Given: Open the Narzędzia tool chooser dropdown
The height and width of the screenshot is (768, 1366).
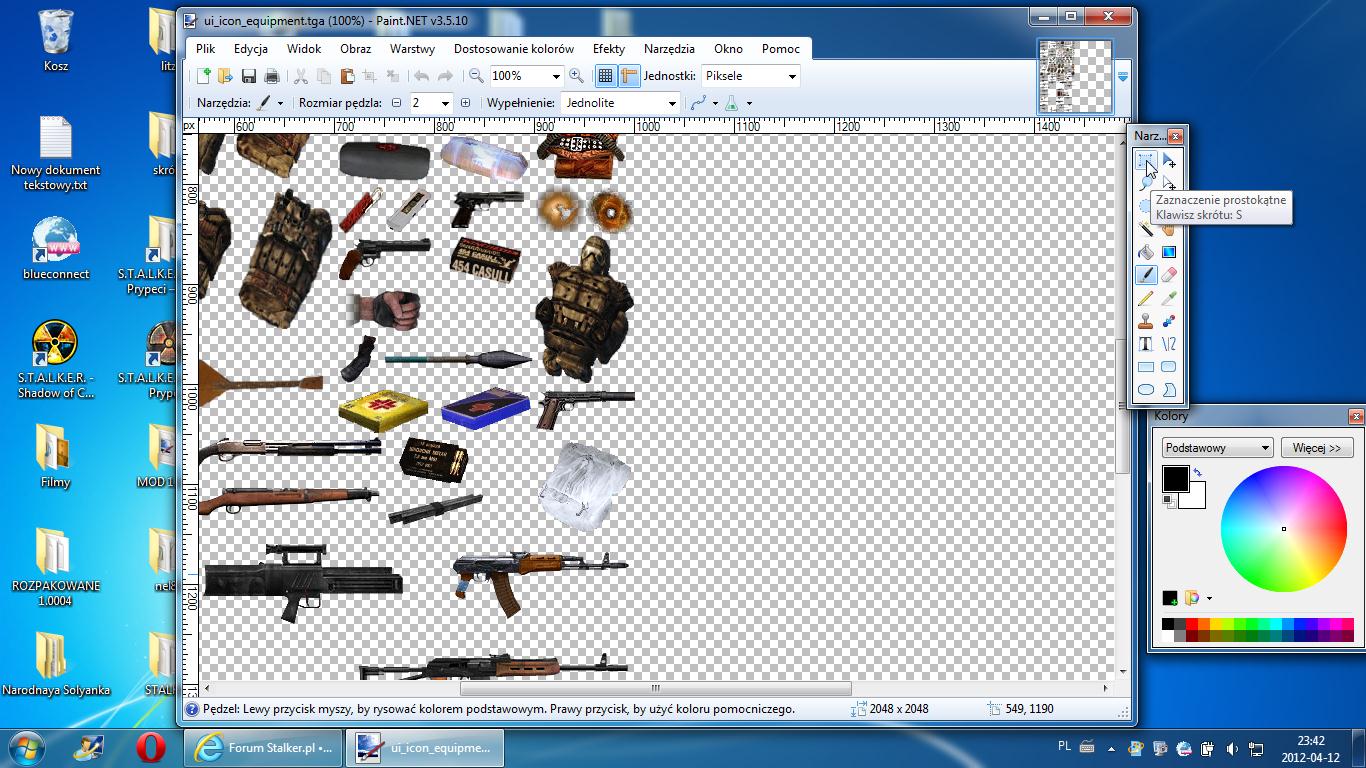Looking at the screenshot, I should [x=280, y=103].
